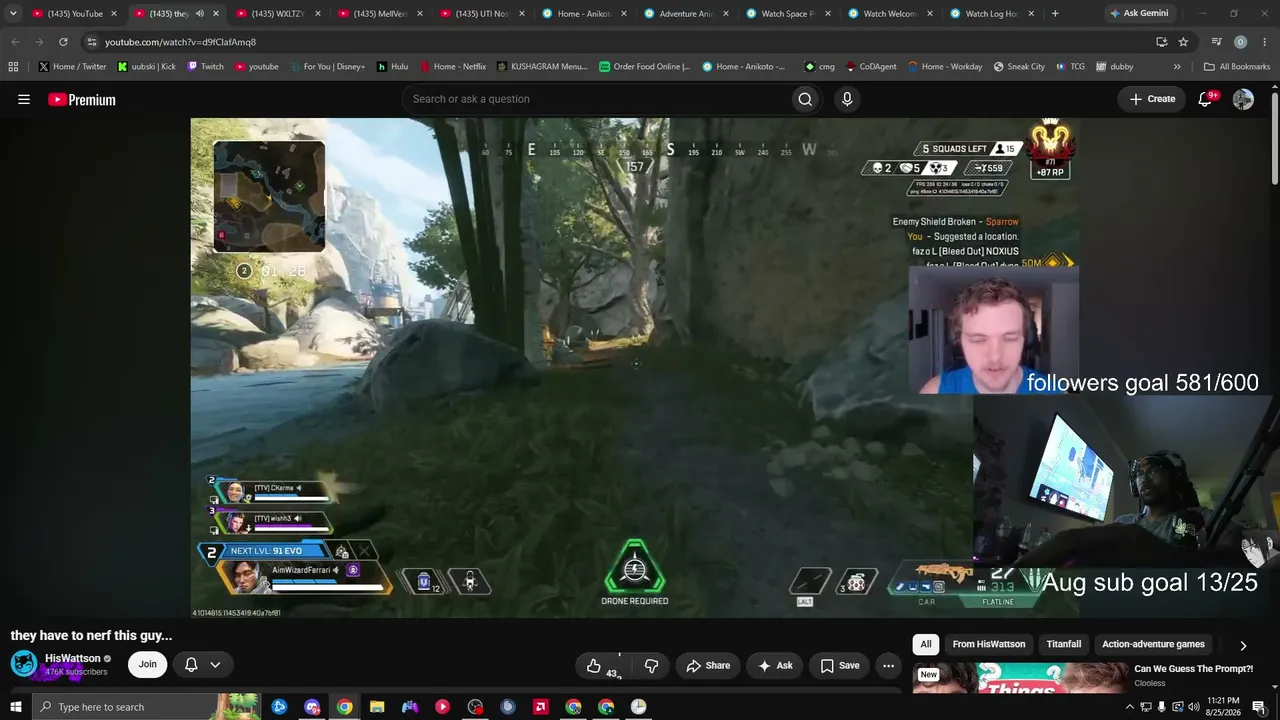1280x720 pixels.
Task: Open the Windows Start menu
Action: coord(15,707)
